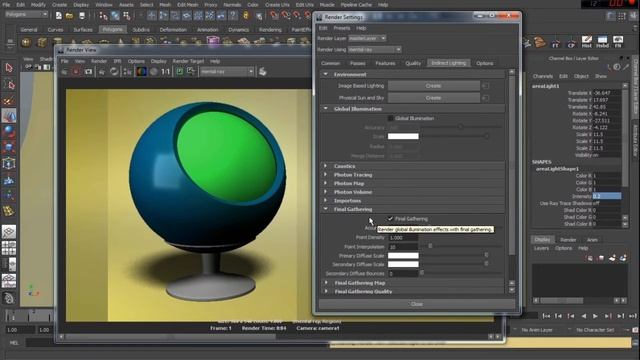Select the arrow selection tool in toolbox

[x=9, y=68]
